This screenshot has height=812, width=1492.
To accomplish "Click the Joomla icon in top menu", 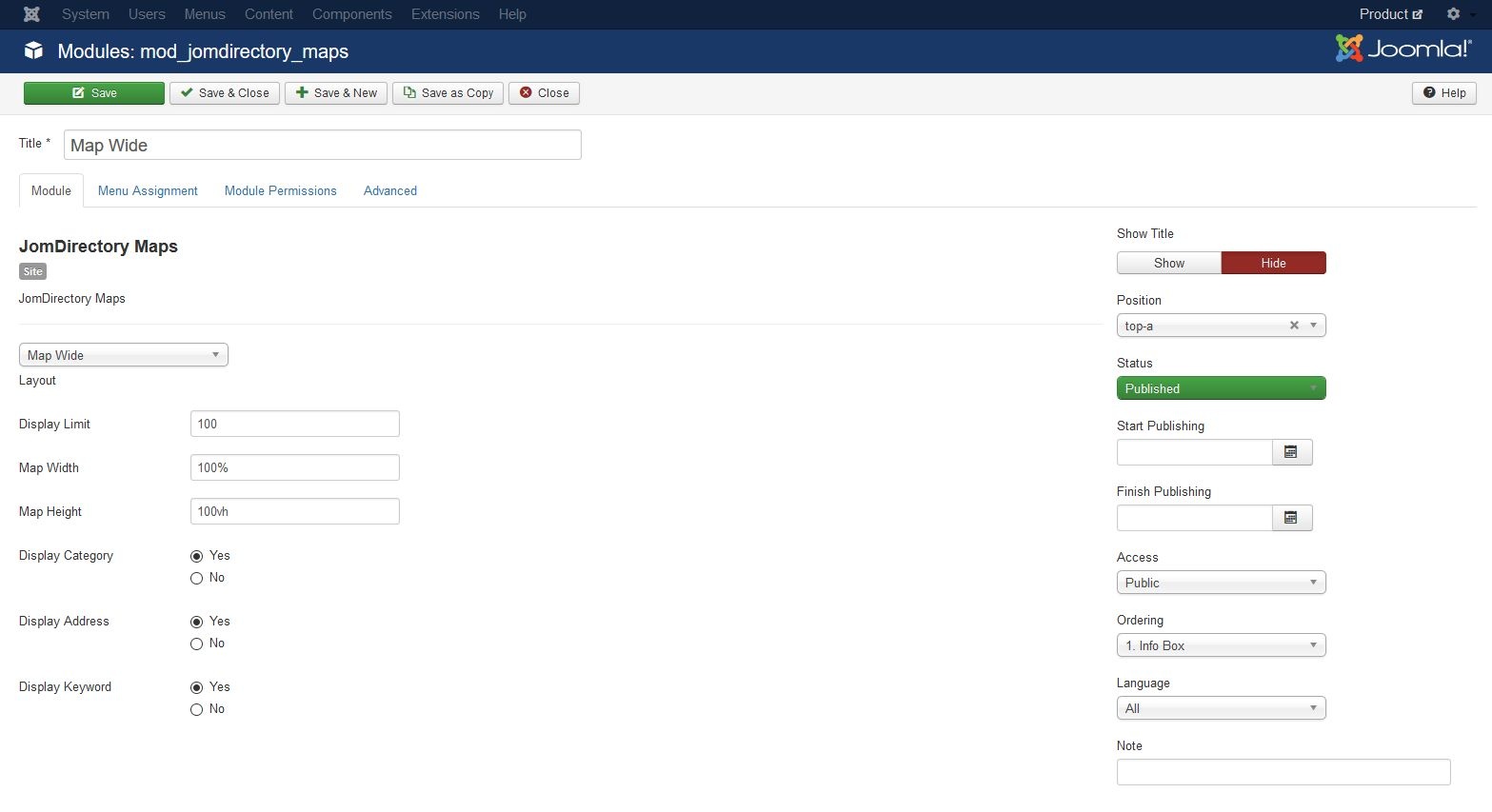I will 31,14.
